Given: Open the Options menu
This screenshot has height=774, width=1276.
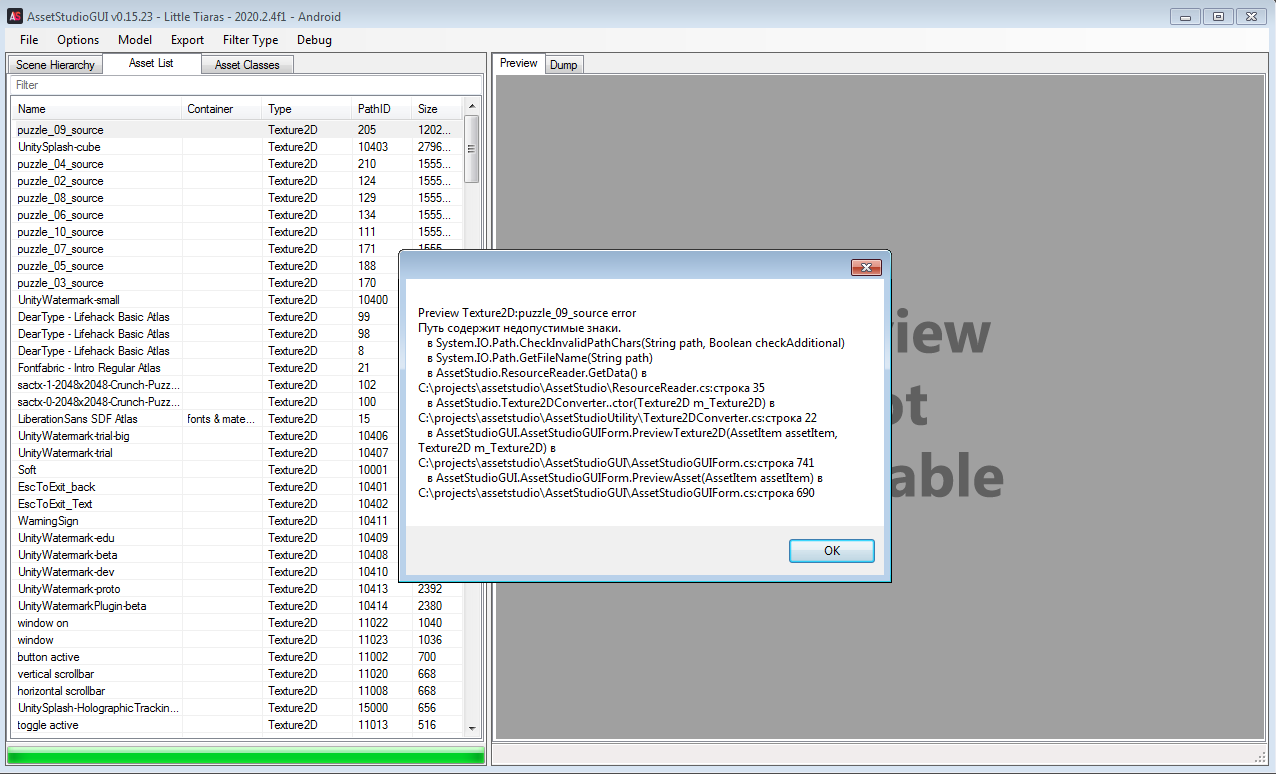Looking at the screenshot, I should [x=77, y=40].
